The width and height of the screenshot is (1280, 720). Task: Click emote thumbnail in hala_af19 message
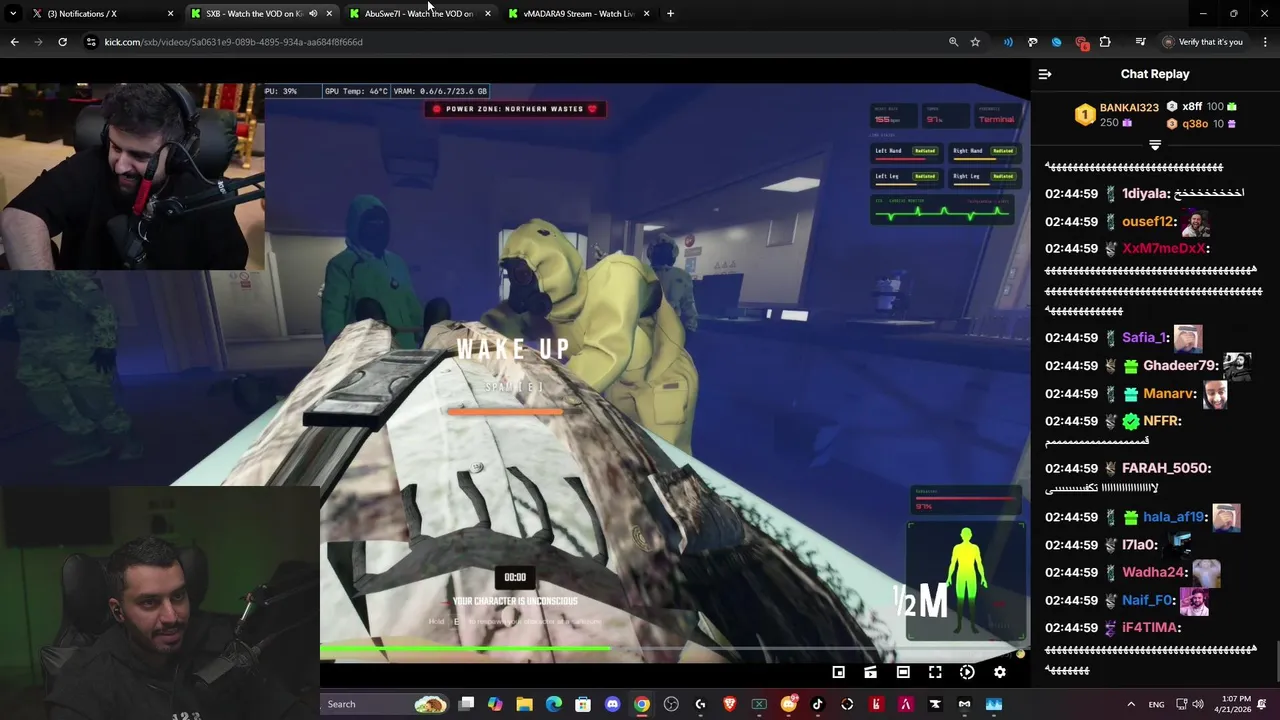click(x=1226, y=517)
